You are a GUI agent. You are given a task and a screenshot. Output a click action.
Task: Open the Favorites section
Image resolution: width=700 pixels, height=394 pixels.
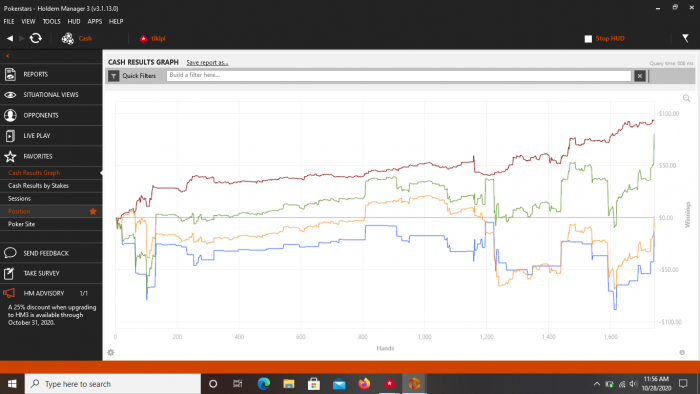pyautogui.click(x=51, y=156)
